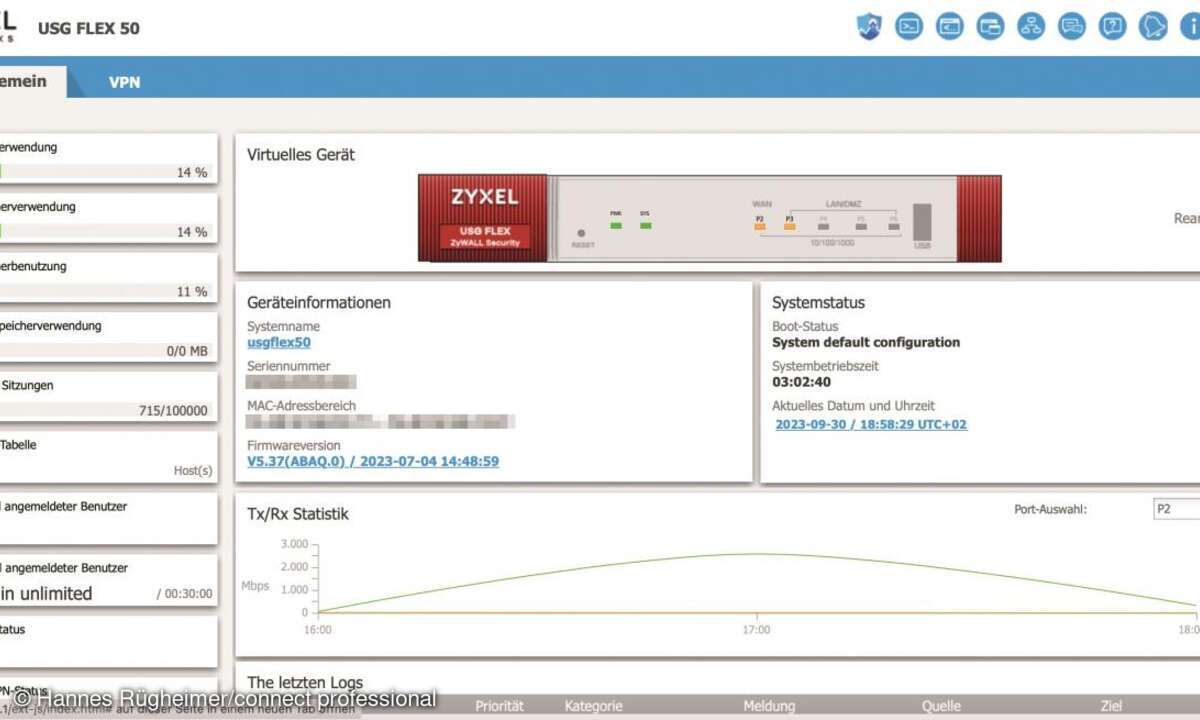
Task: Click the Kategorie column header in logs
Action: [594, 706]
